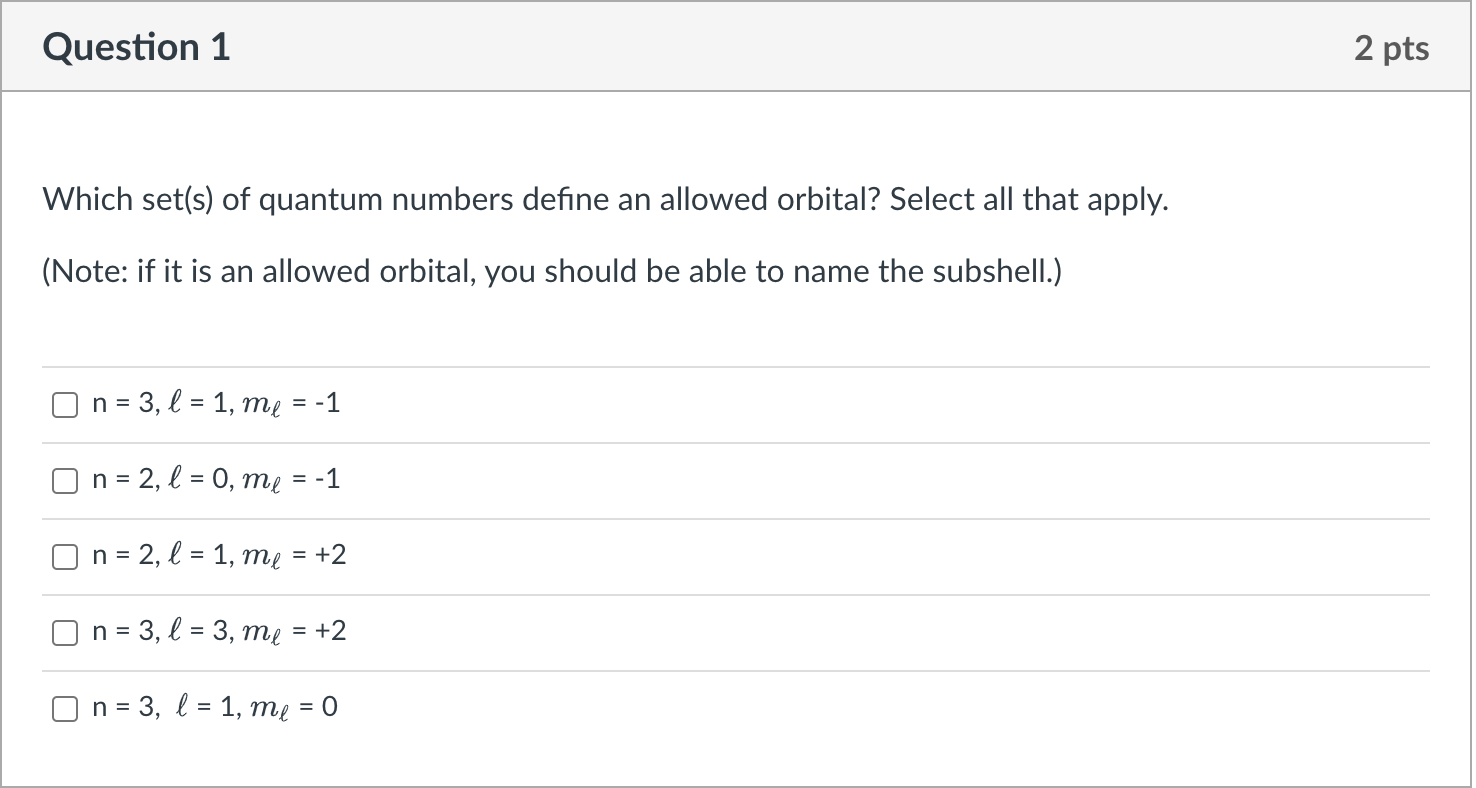Check the n = 3, ℓ = 1, mℓ = -1 checkbox
The width and height of the screenshot is (1476, 788).
pos(65,405)
